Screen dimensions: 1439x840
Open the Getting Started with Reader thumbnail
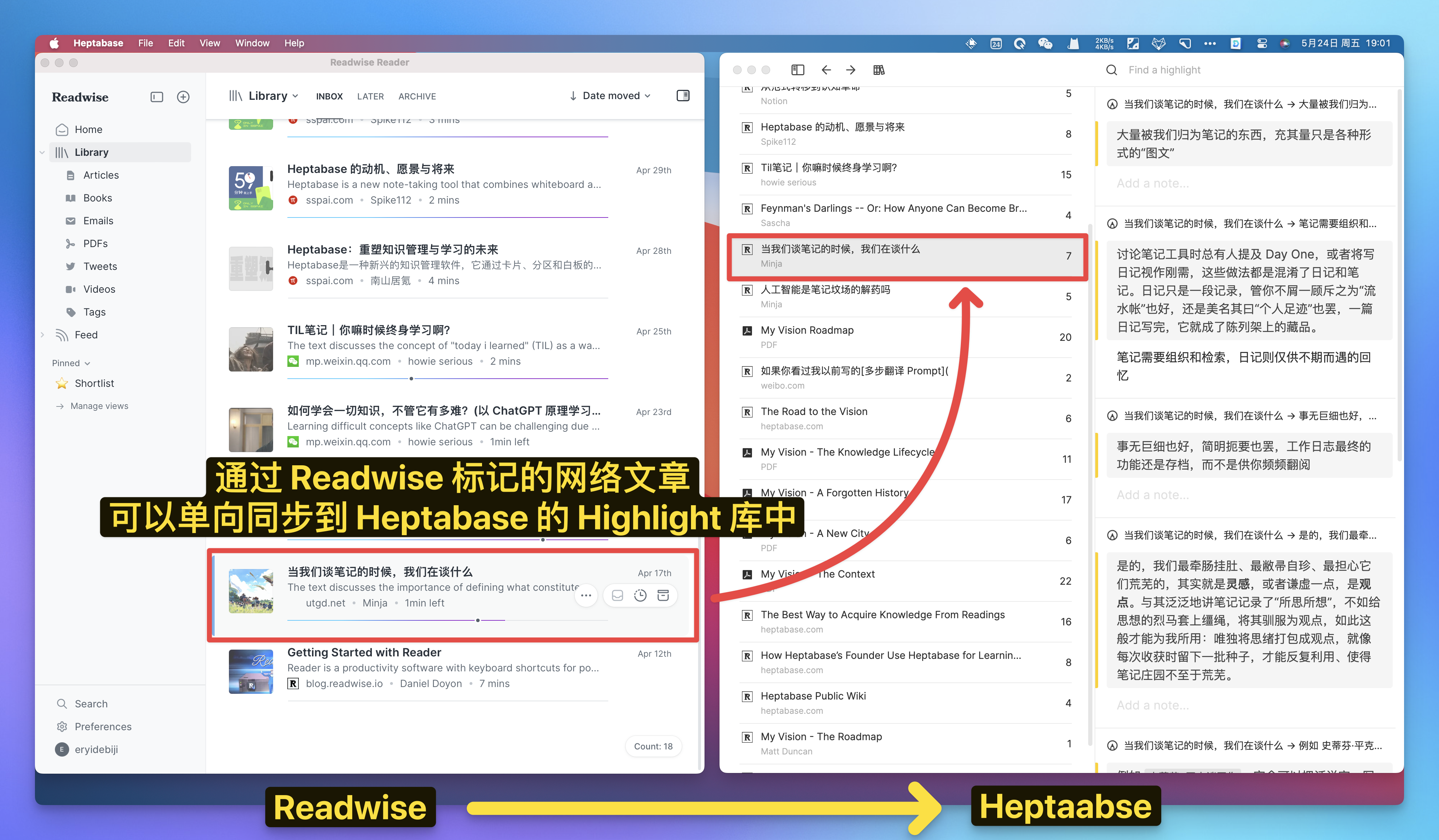click(251, 672)
